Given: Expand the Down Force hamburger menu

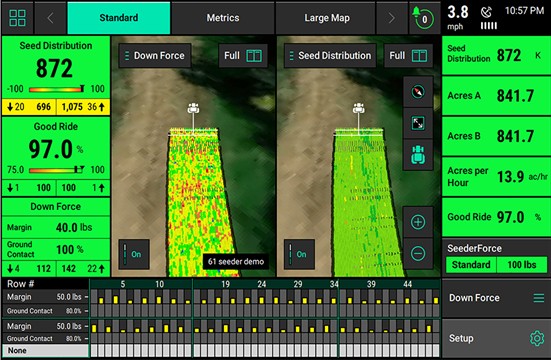Looking at the screenshot, I should click(x=539, y=298).
